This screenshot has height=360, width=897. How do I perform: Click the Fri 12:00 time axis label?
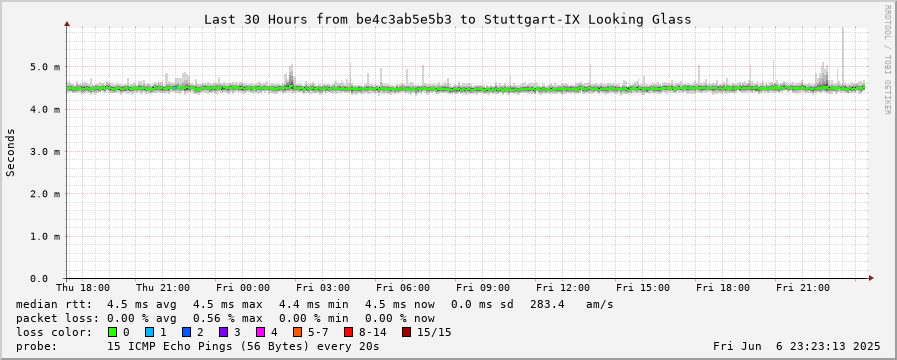563,287
